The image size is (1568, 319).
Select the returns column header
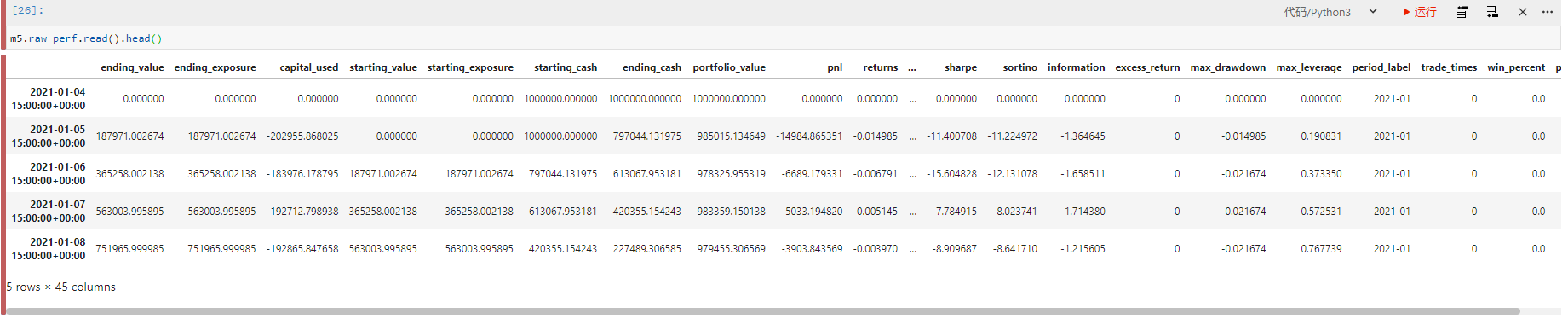click(881, 67)
